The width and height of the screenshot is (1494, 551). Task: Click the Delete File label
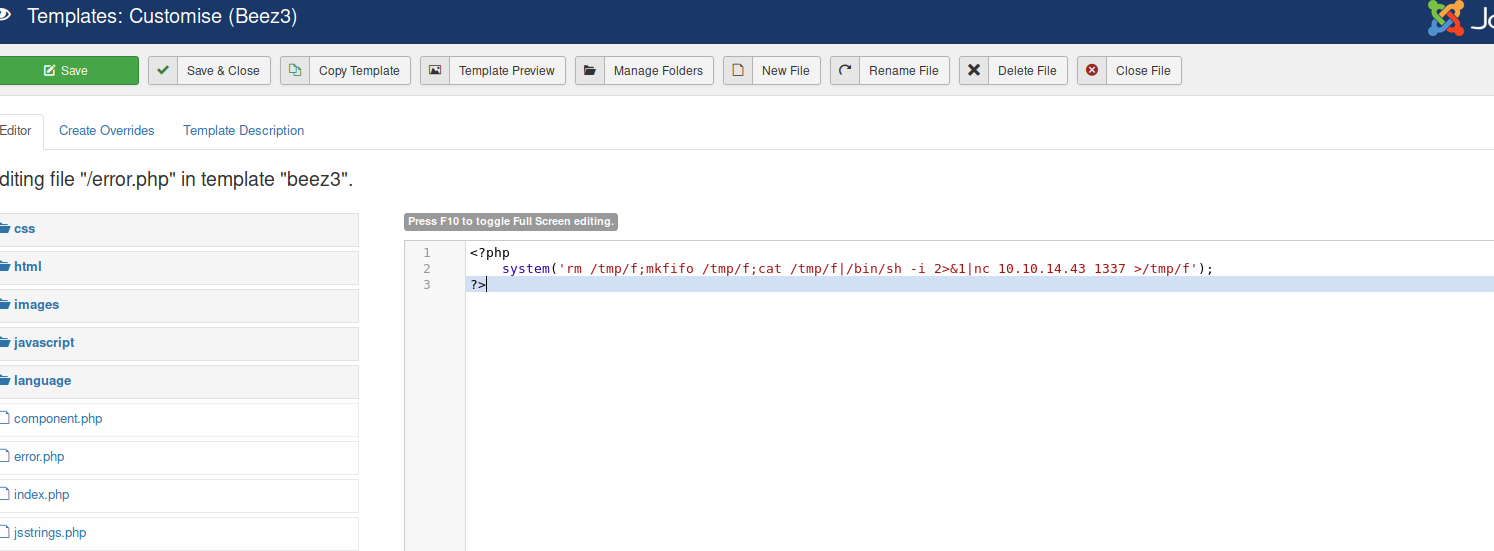pos(1027,71)
